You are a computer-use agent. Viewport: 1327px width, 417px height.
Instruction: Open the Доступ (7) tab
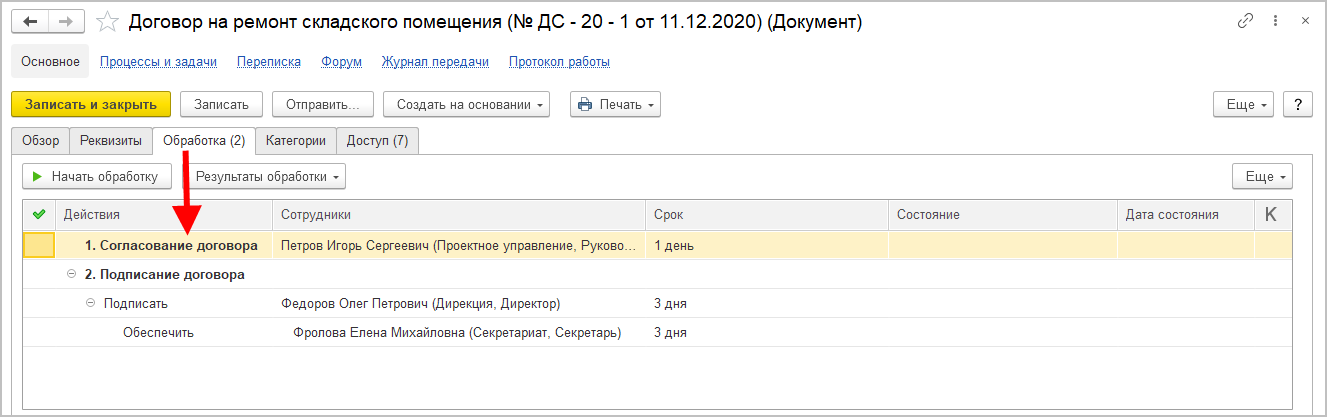click(x=377, y=141)
